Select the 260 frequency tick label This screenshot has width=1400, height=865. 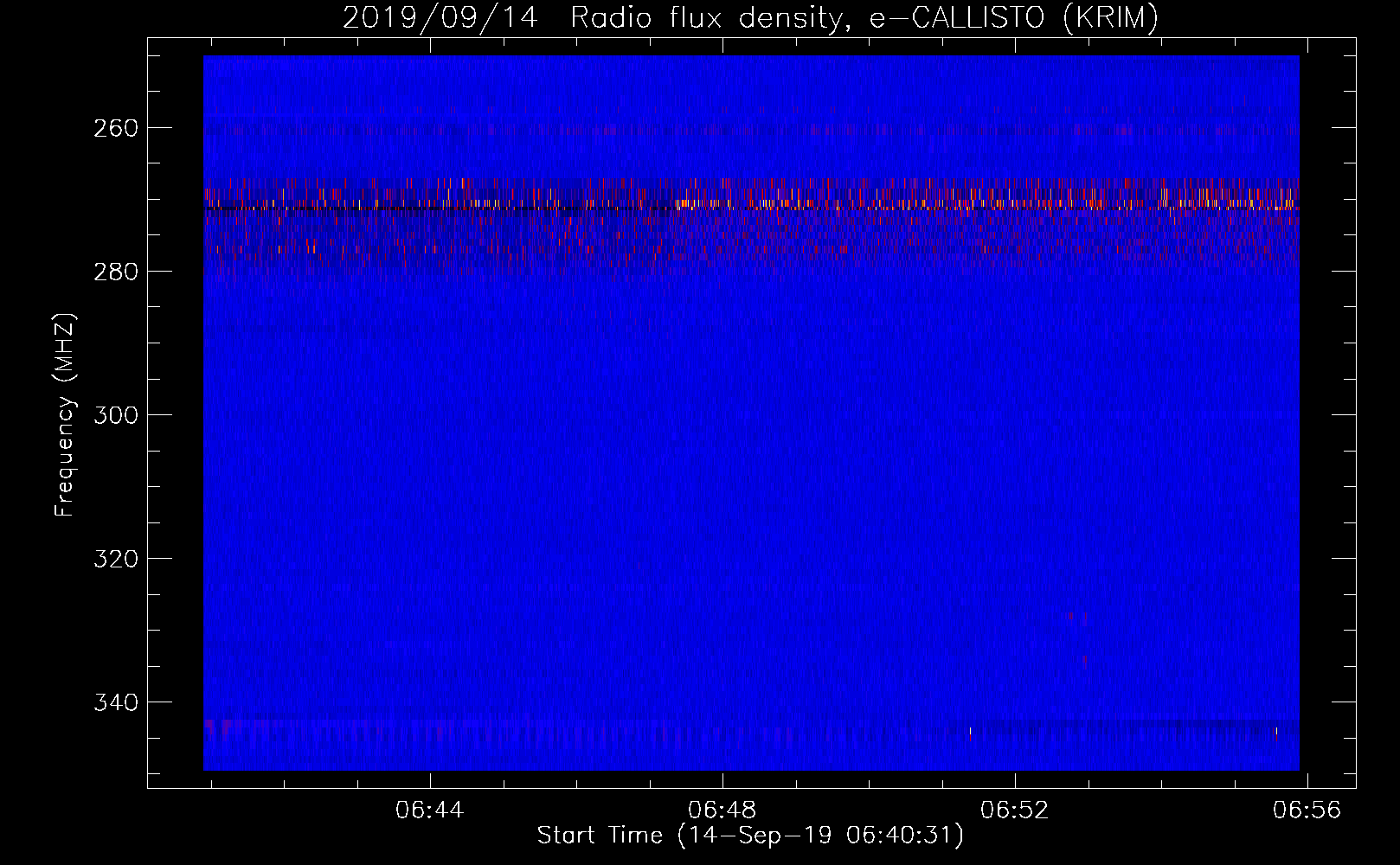pos(115,128)
